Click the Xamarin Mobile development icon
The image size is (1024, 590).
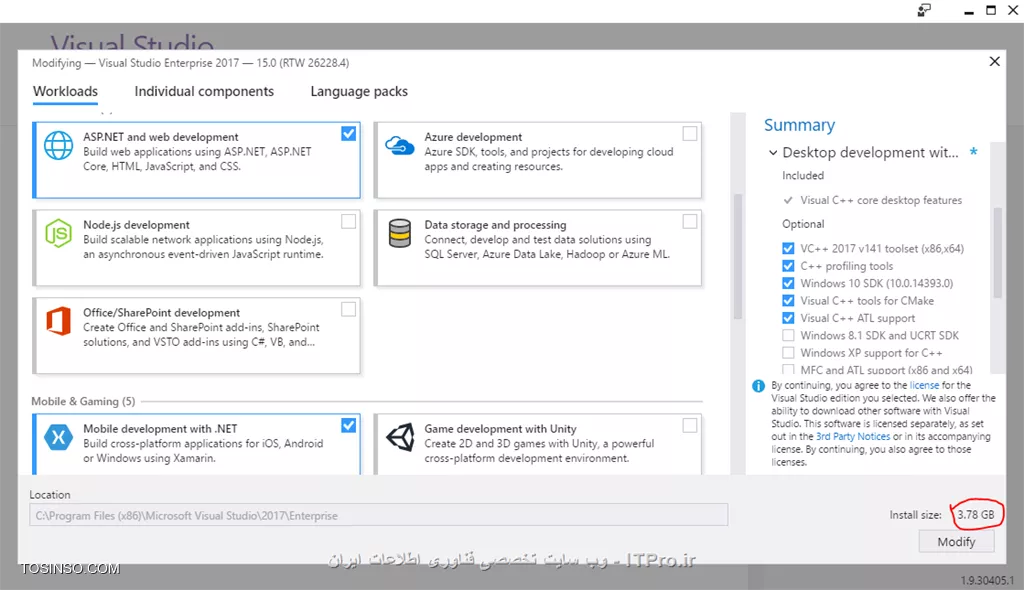point(58,437)
